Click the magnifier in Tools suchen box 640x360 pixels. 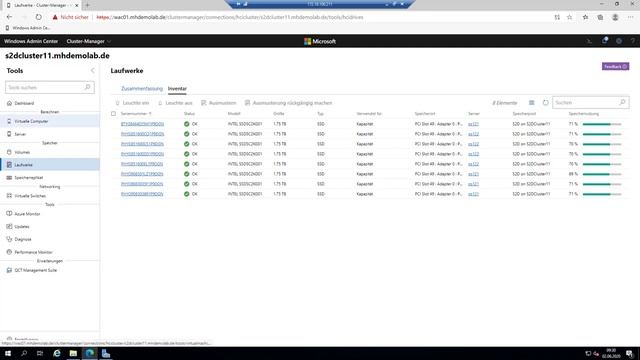point(87,87)
